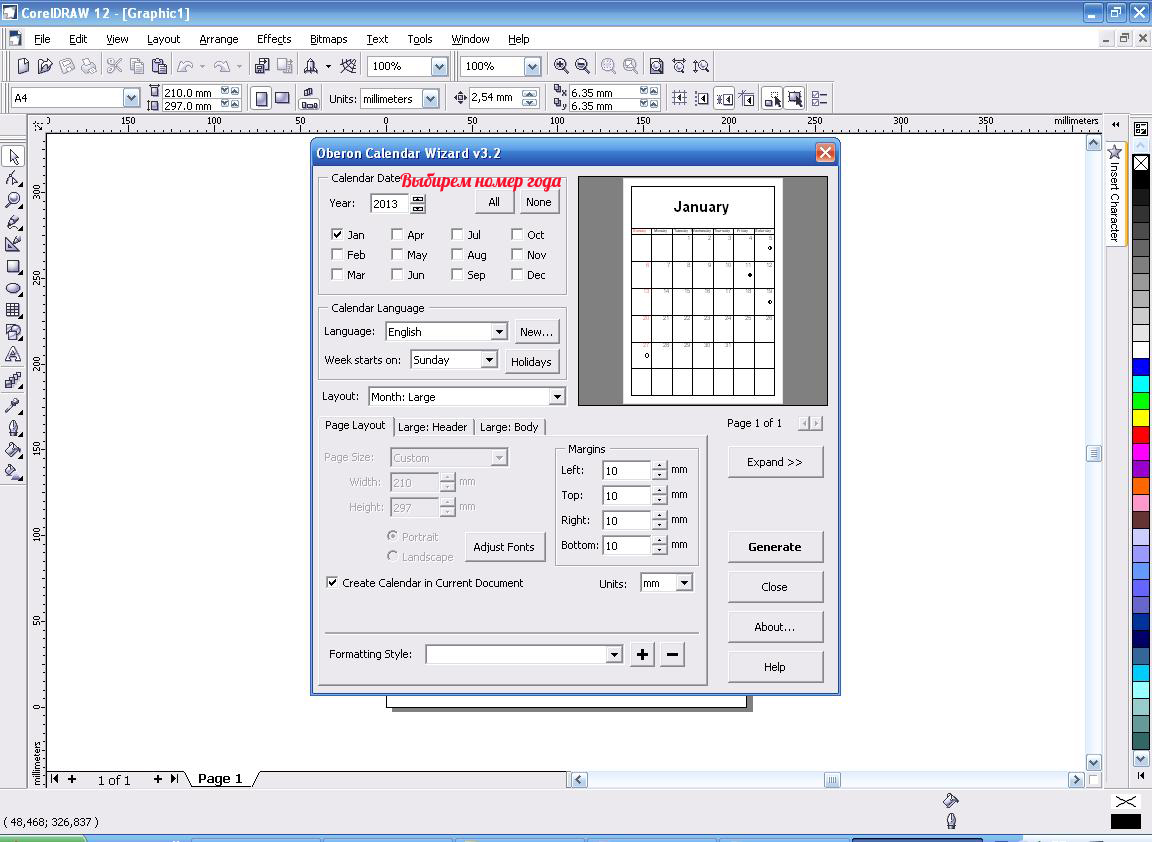Click the minus remove formatting style button
Viewport: 1152px width, 842px height.
tap(672, 654)
